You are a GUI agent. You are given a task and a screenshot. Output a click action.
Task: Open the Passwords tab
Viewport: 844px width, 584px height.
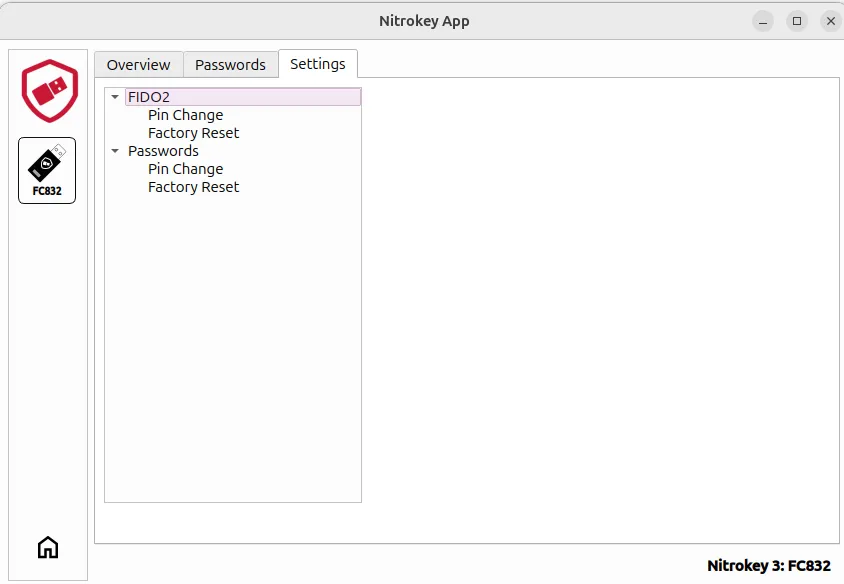point(230,64)
